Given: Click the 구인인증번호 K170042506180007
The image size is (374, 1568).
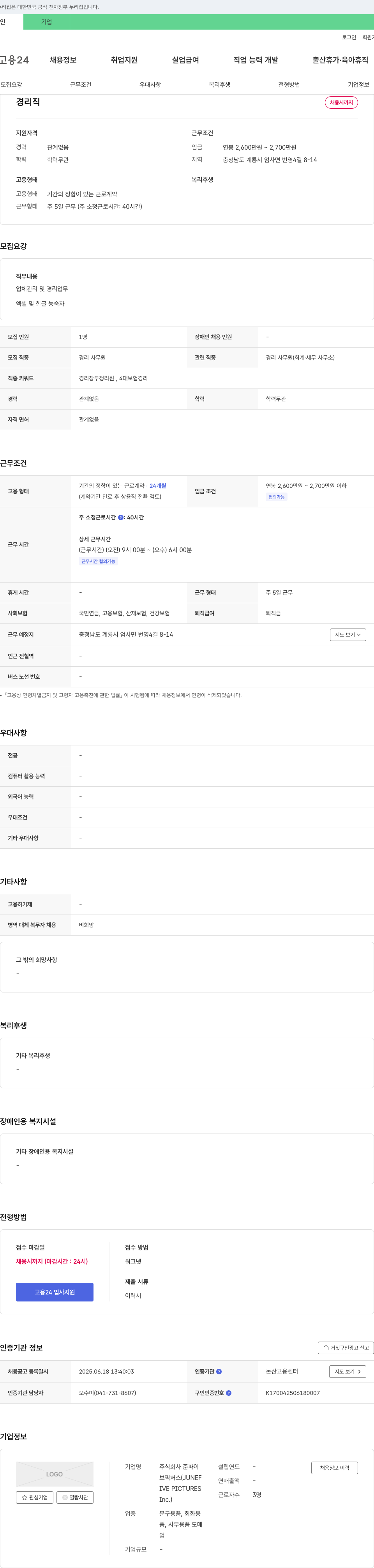Looking at the screenshot, I should pos(293,1393).
